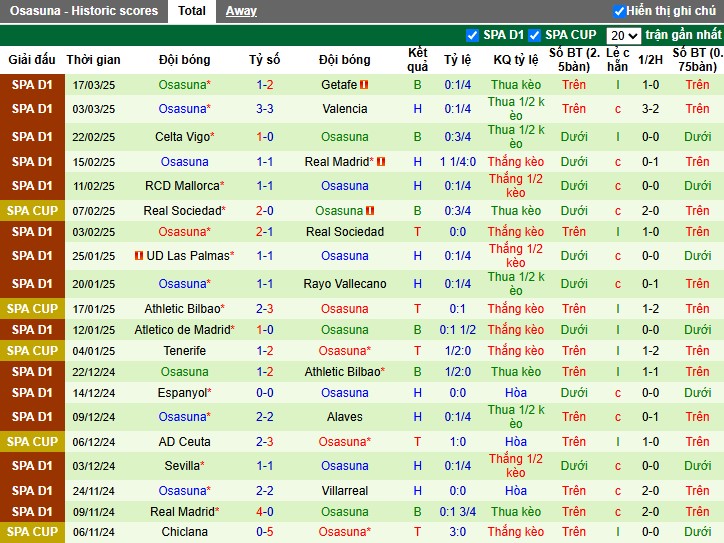The width and height of the screenshot is (724, 543).
Task: Click the date 06/12/24
Action: (94, 442)
